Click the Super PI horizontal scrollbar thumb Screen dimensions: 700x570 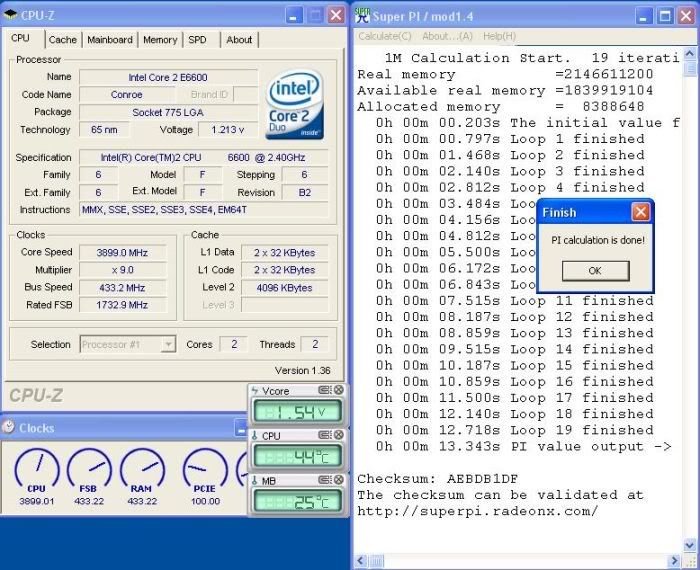[376, 561]
